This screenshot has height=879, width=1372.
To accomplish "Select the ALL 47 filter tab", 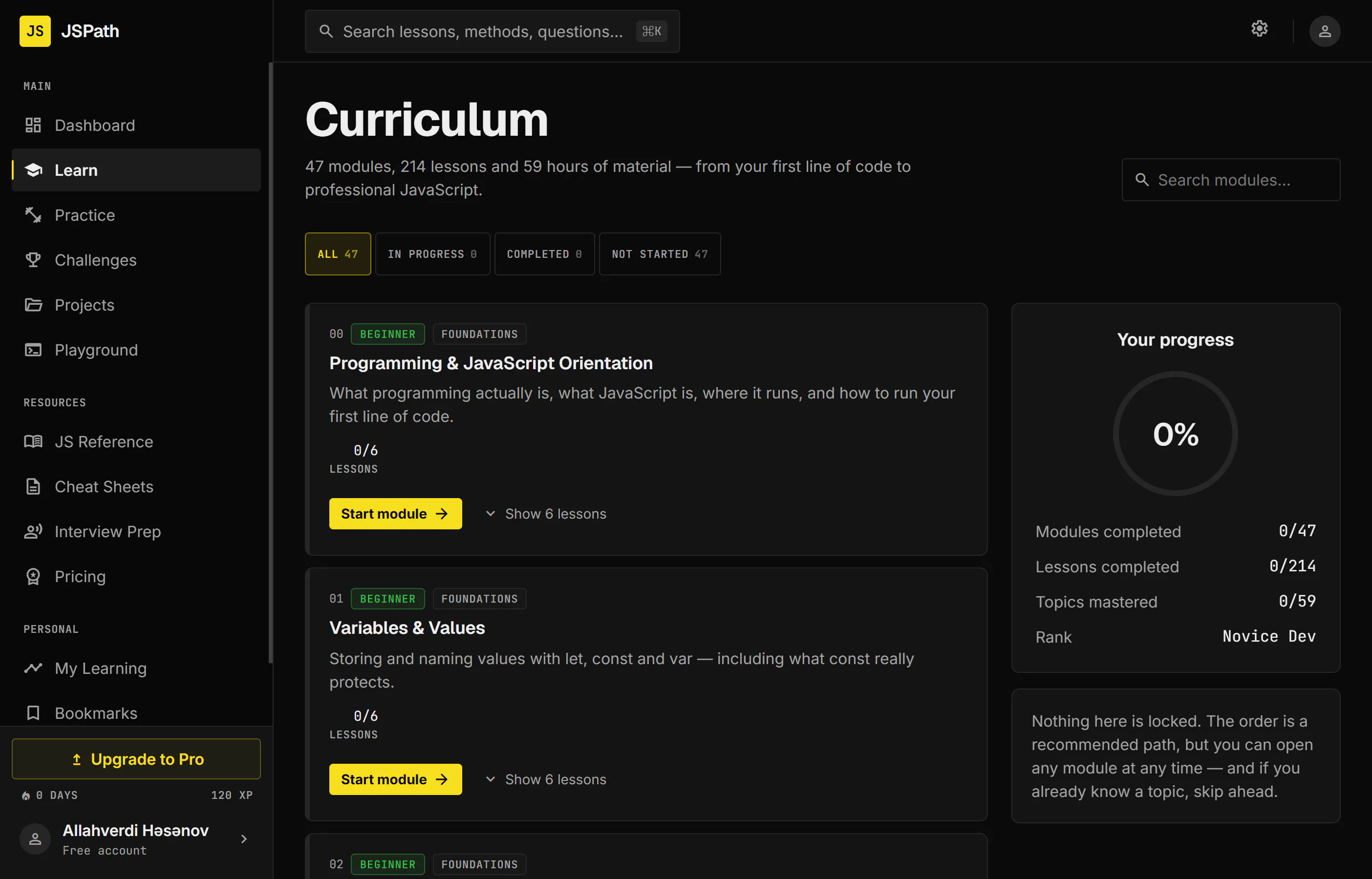I will [338, 254].
